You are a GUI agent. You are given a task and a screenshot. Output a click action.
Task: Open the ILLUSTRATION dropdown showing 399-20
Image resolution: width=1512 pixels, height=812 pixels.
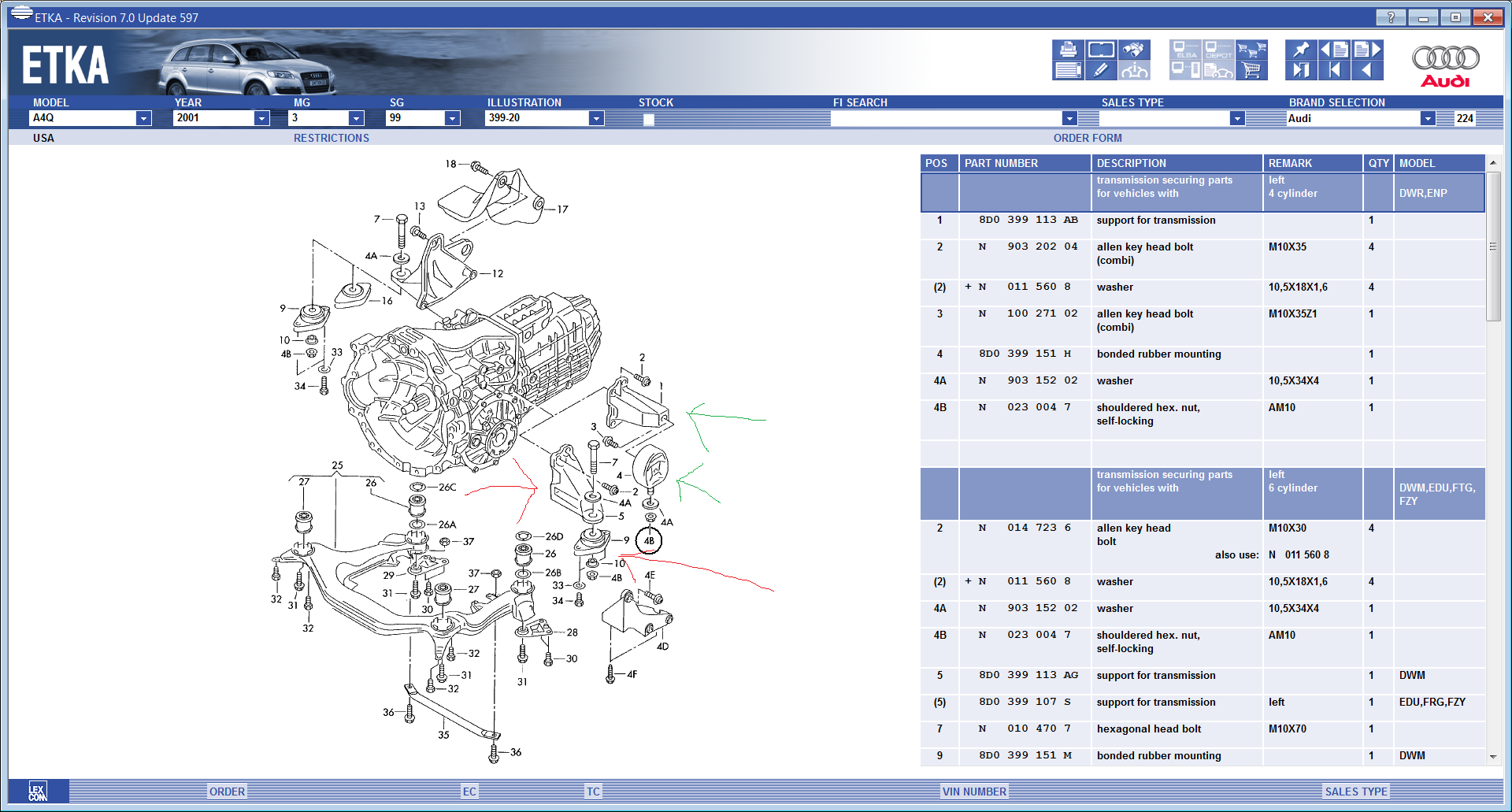pyautogui.click(x=597, y=118)
